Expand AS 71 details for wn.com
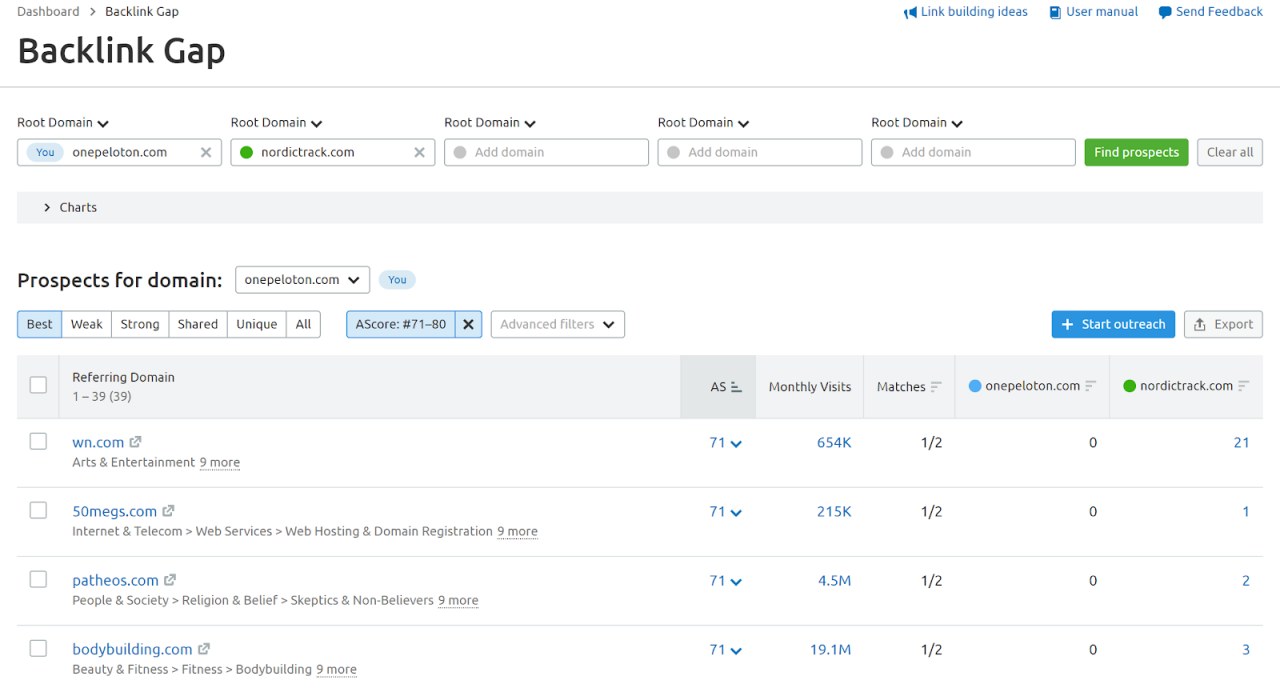Image resolution: width=1280 pixels, height=688 pixels. [x=726, y=442]
